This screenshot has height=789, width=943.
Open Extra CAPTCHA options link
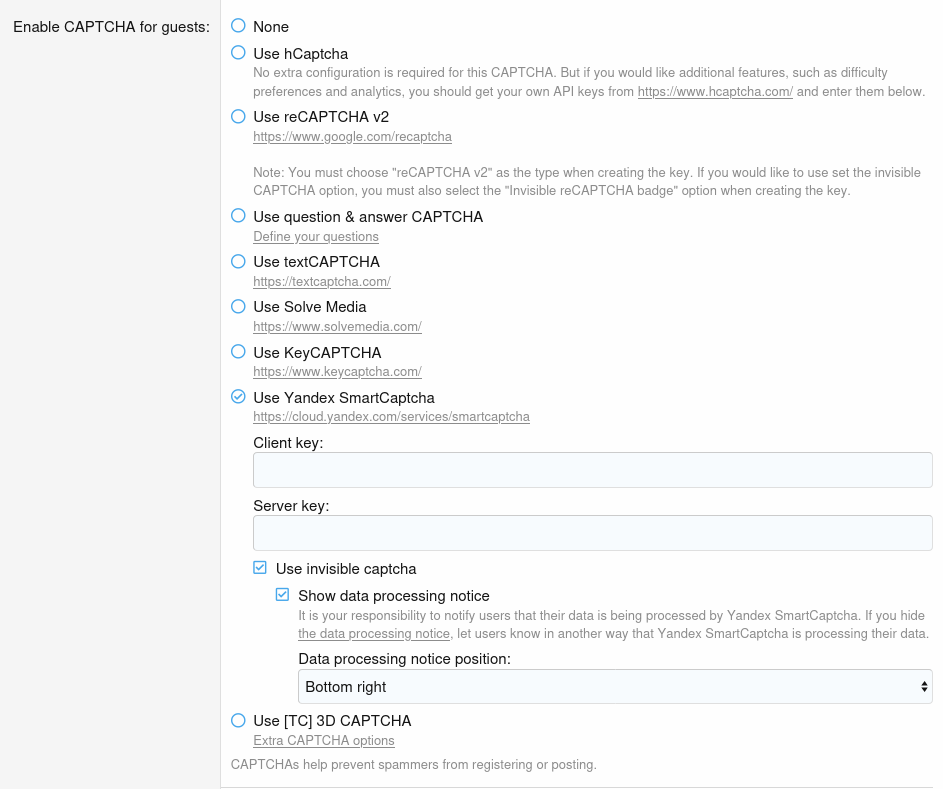pos(324,741)
